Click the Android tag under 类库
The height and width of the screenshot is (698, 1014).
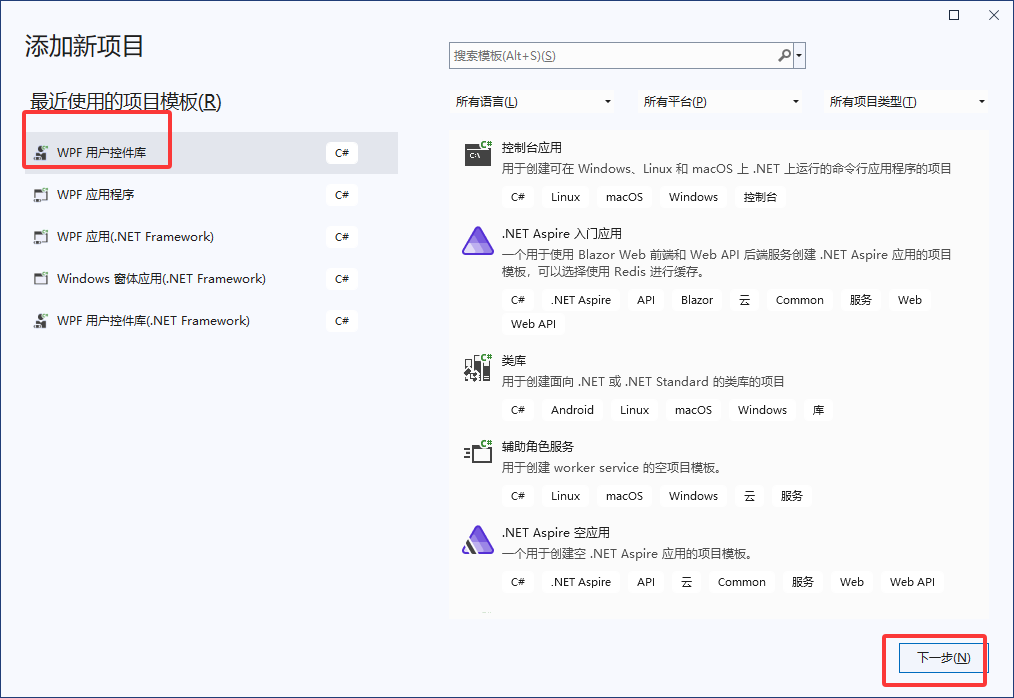coord(572,409)
